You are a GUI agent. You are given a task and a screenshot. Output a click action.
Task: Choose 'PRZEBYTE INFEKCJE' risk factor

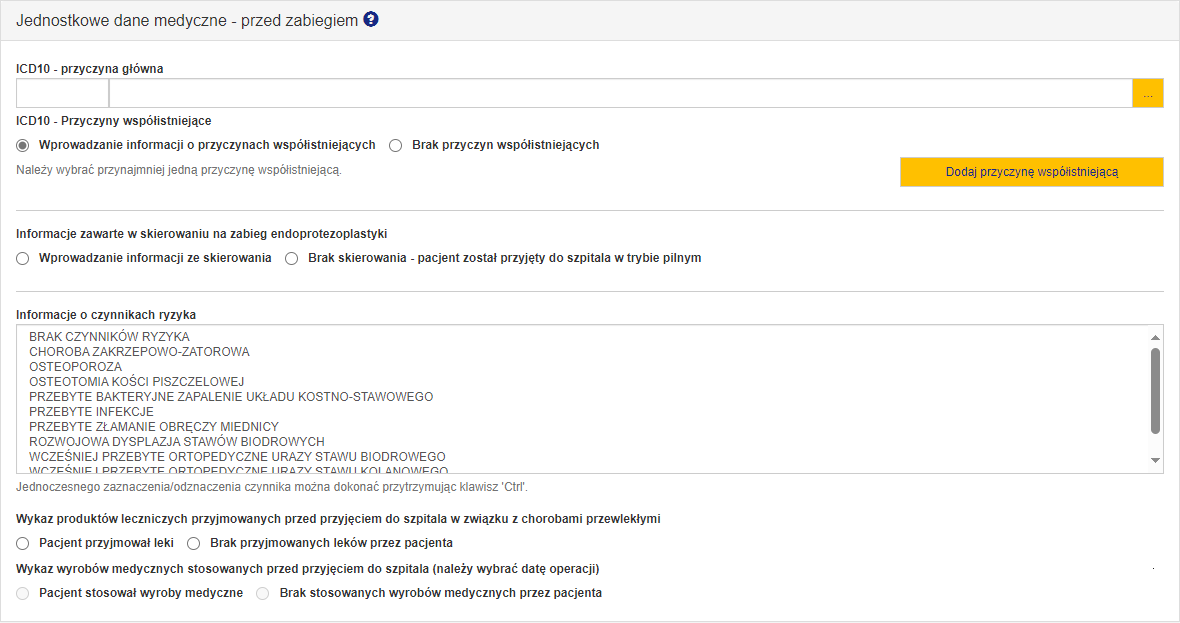[92, 412]
